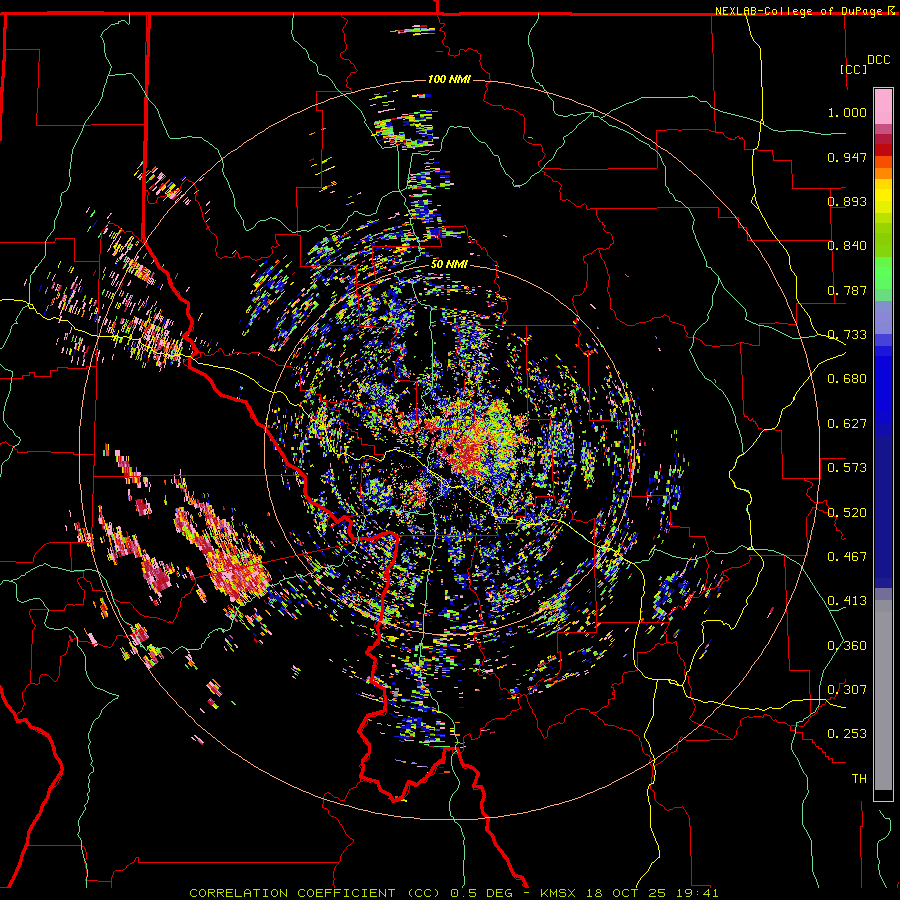Image resolution: width=900 pixels, height=900 pixels.
Task: Click the DCC label above the color scale
Action: (x=878, y=60)
